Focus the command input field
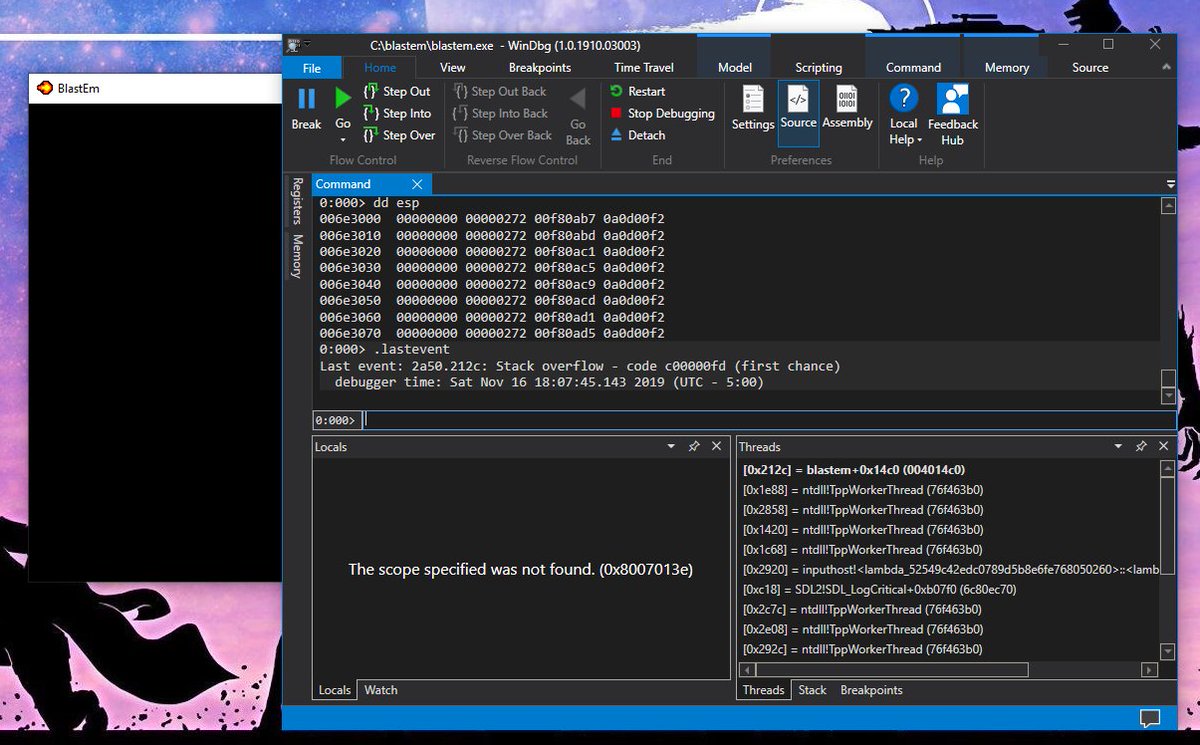Image resolution: width=1200 pixels, height=745 pixels. pos(767,420)
